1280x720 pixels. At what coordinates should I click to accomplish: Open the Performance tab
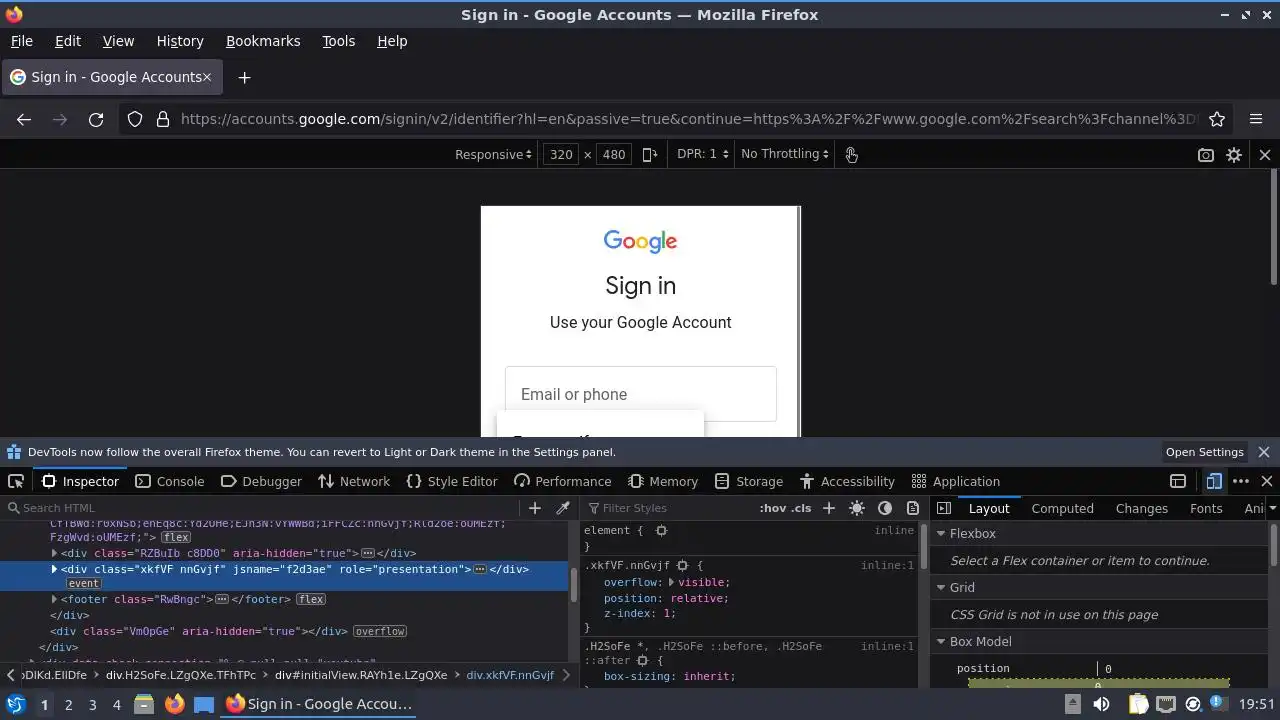tap(562, 481)
